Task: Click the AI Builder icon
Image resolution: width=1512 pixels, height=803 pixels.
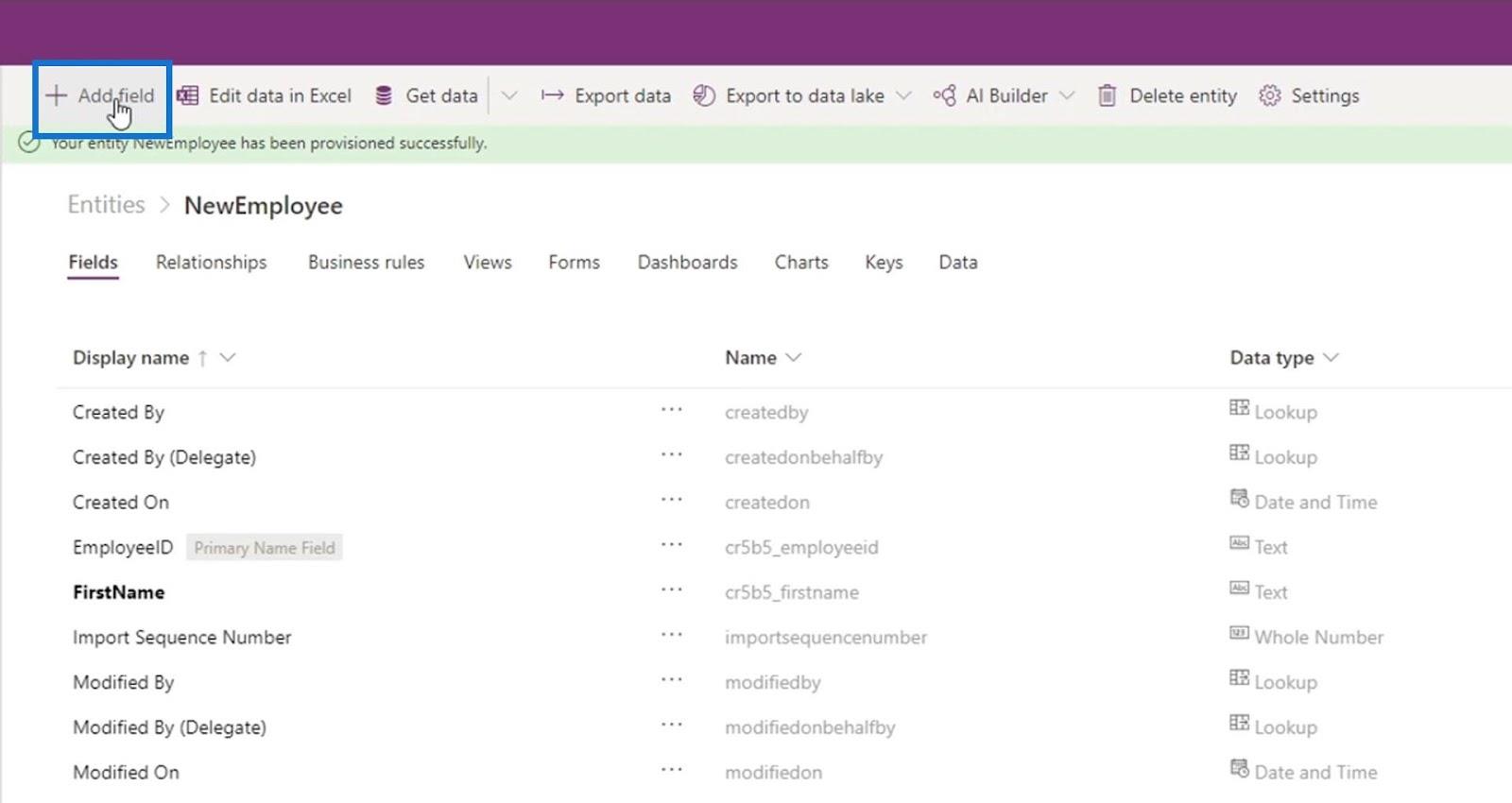Action: click(944, 95)
